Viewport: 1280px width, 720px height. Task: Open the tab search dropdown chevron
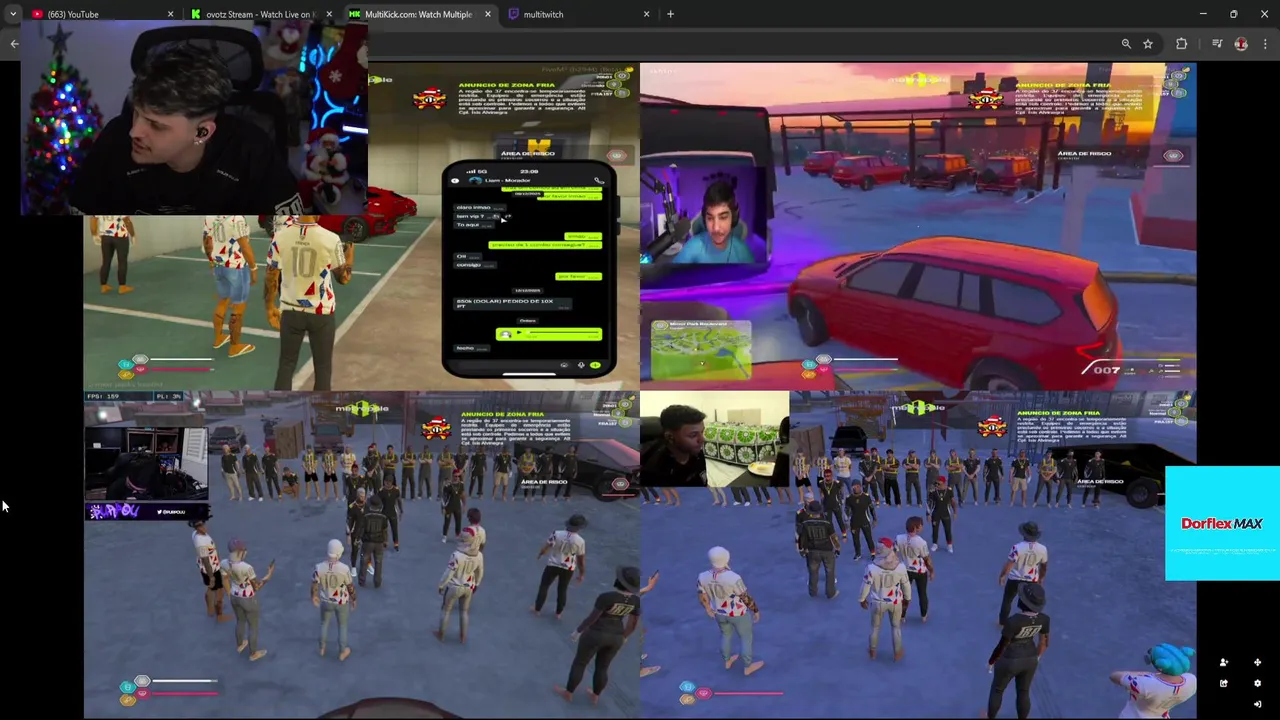(x=12, y=14)
